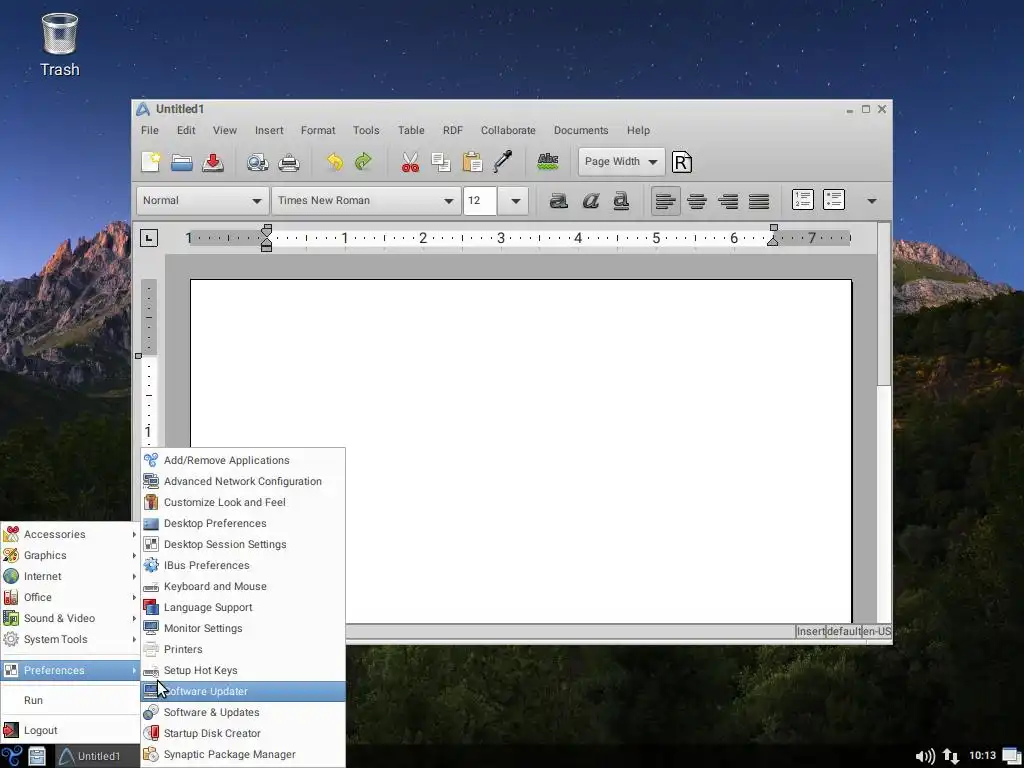The image size is (1024, 768).
Task: Open the Times New Roman font dropdown
Action: pos(366,200)
